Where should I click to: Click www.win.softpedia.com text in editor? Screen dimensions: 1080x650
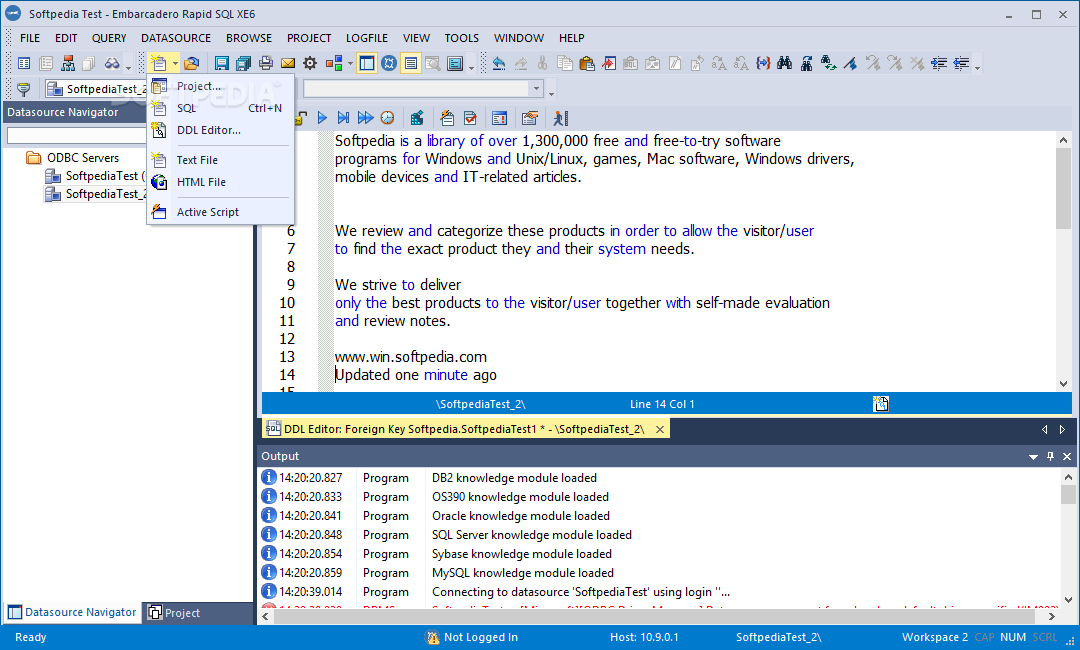(411, 357)
